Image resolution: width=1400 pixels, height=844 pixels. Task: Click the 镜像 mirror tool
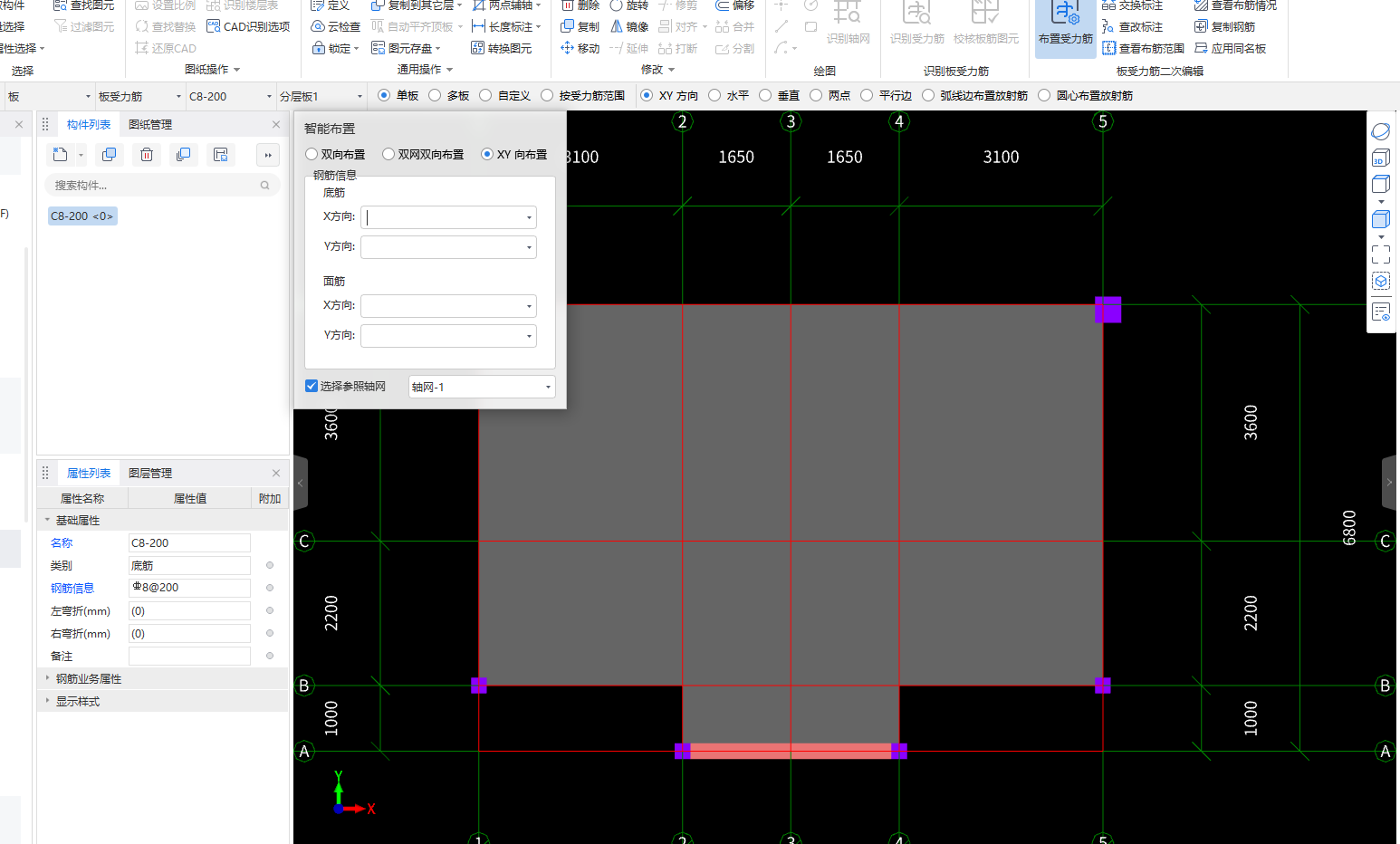[x=629, y=26]
